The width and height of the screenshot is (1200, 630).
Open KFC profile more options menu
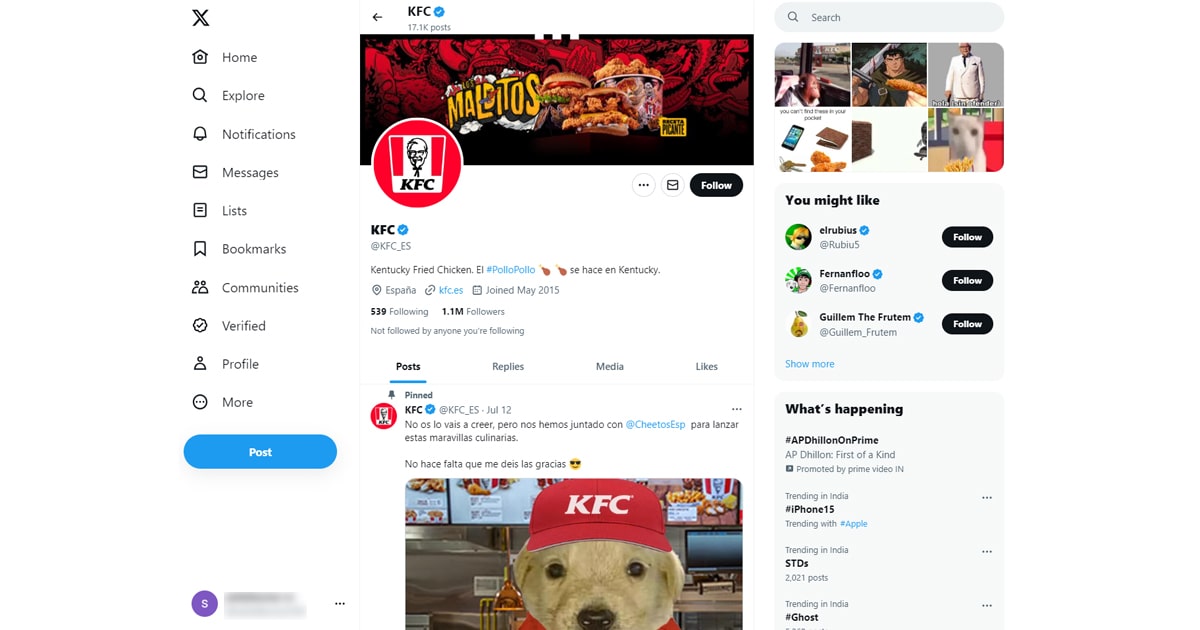pos(643,185)
